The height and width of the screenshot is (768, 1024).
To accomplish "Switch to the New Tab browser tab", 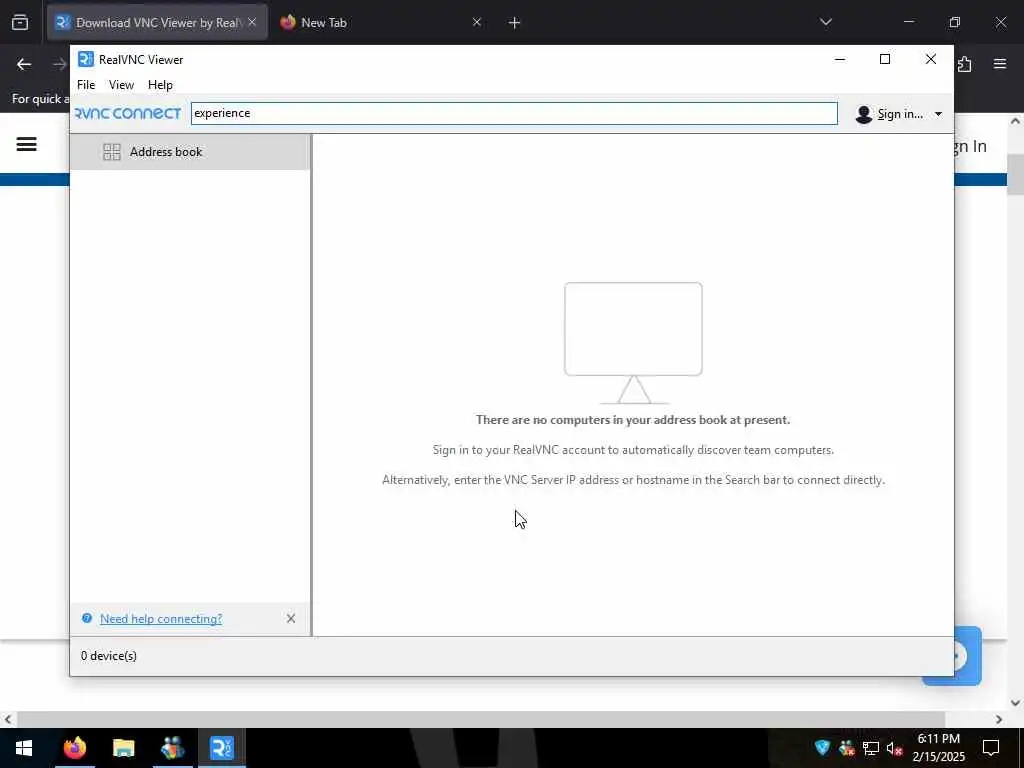I will coord(381,22).
